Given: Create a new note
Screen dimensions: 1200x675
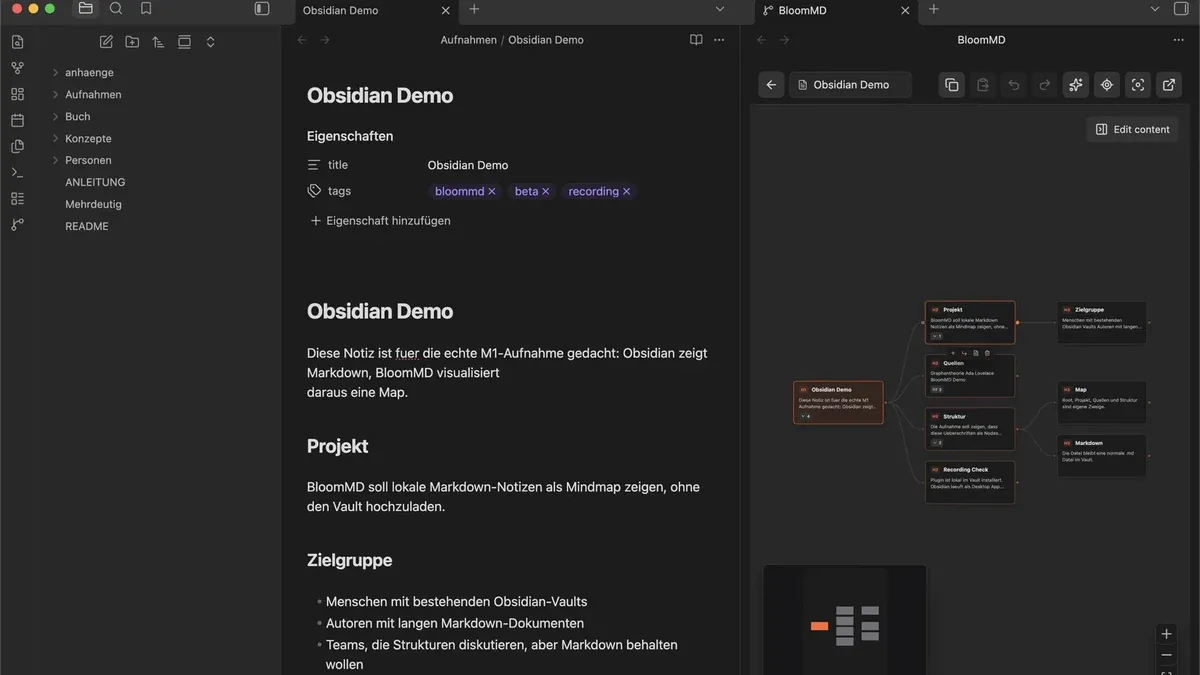Looking at the screenshot, I should 106,42.
